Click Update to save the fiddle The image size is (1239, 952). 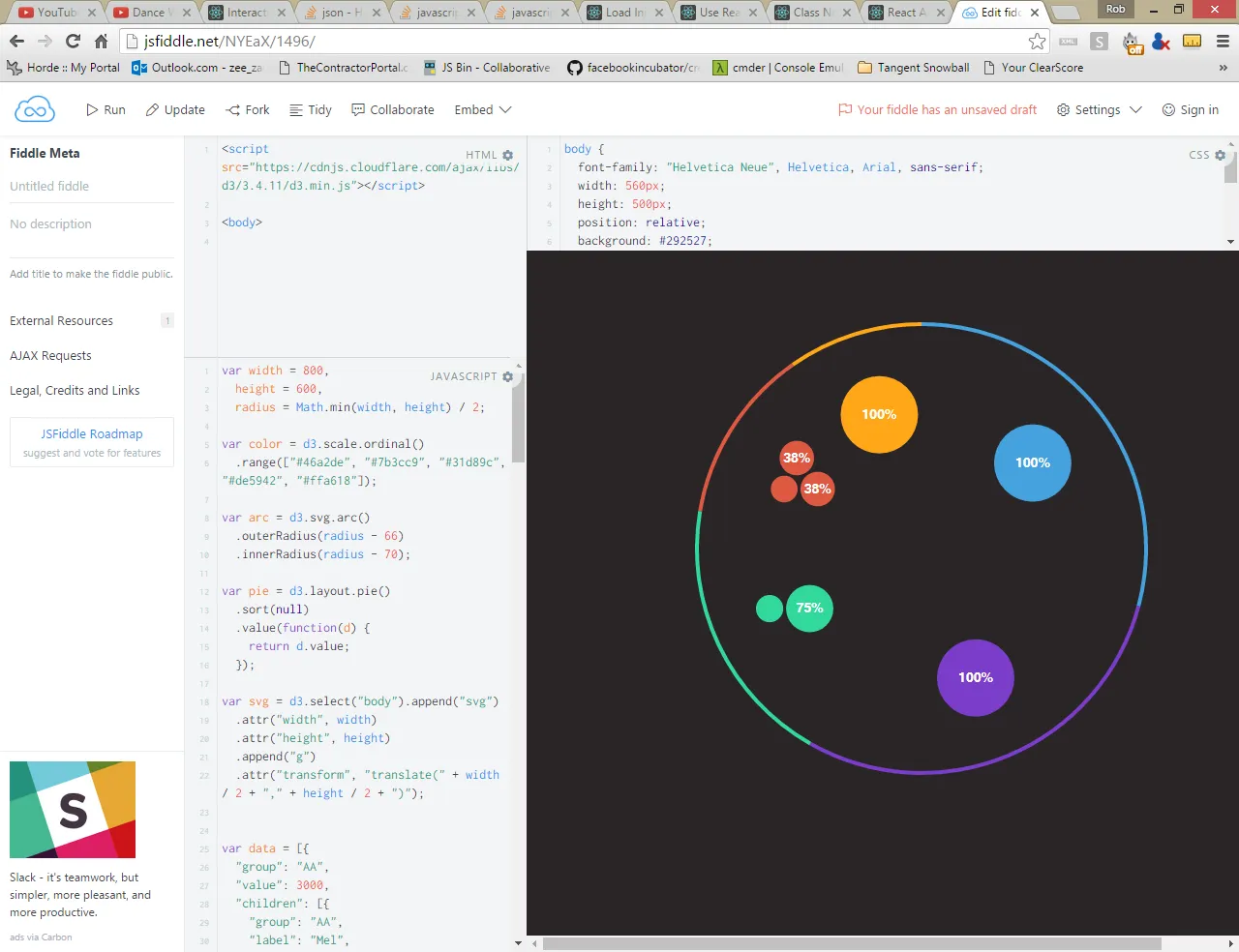click(x=175, y=109)
